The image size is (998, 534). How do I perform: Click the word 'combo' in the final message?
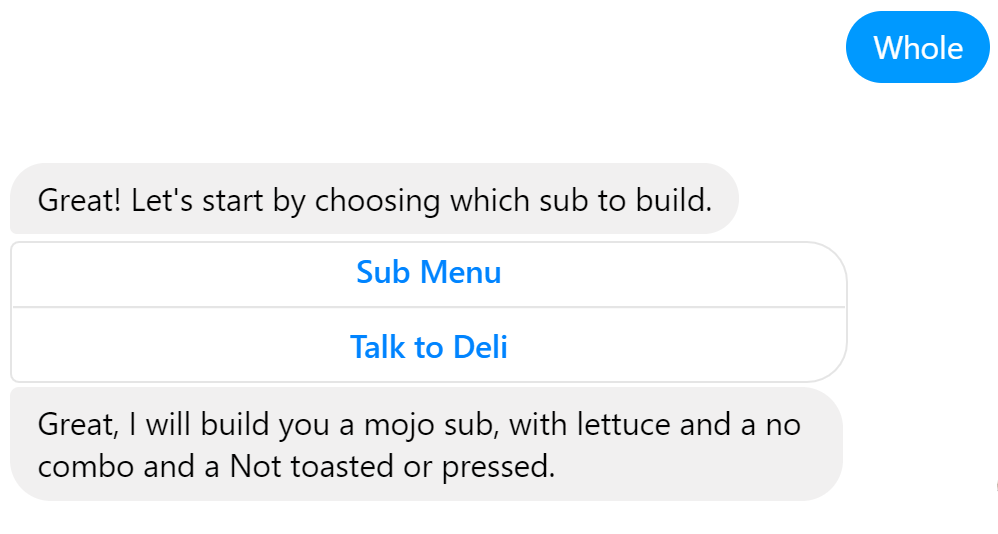pyautogui.click(x=86, y=467)
